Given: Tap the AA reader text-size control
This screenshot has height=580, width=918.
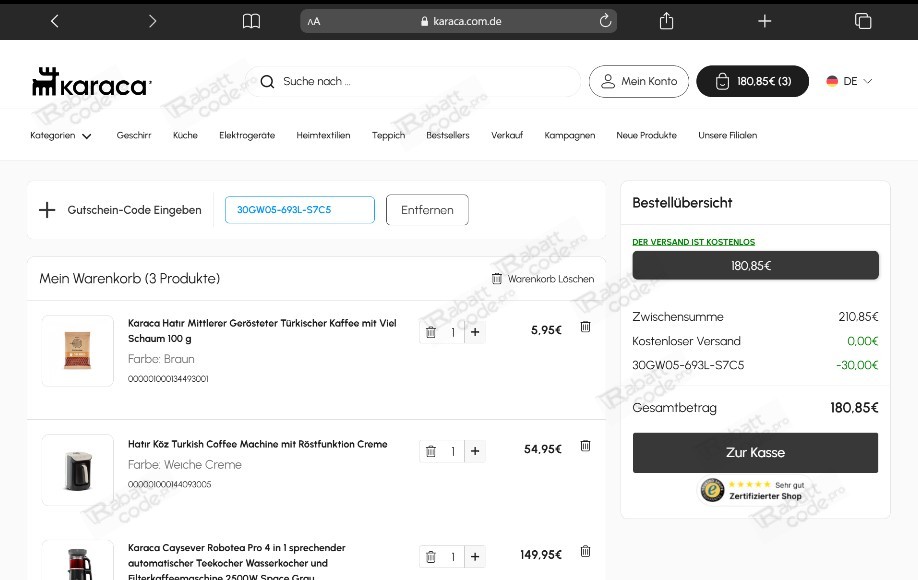Looking at the screenshot, I should click(x=314, y=22).
